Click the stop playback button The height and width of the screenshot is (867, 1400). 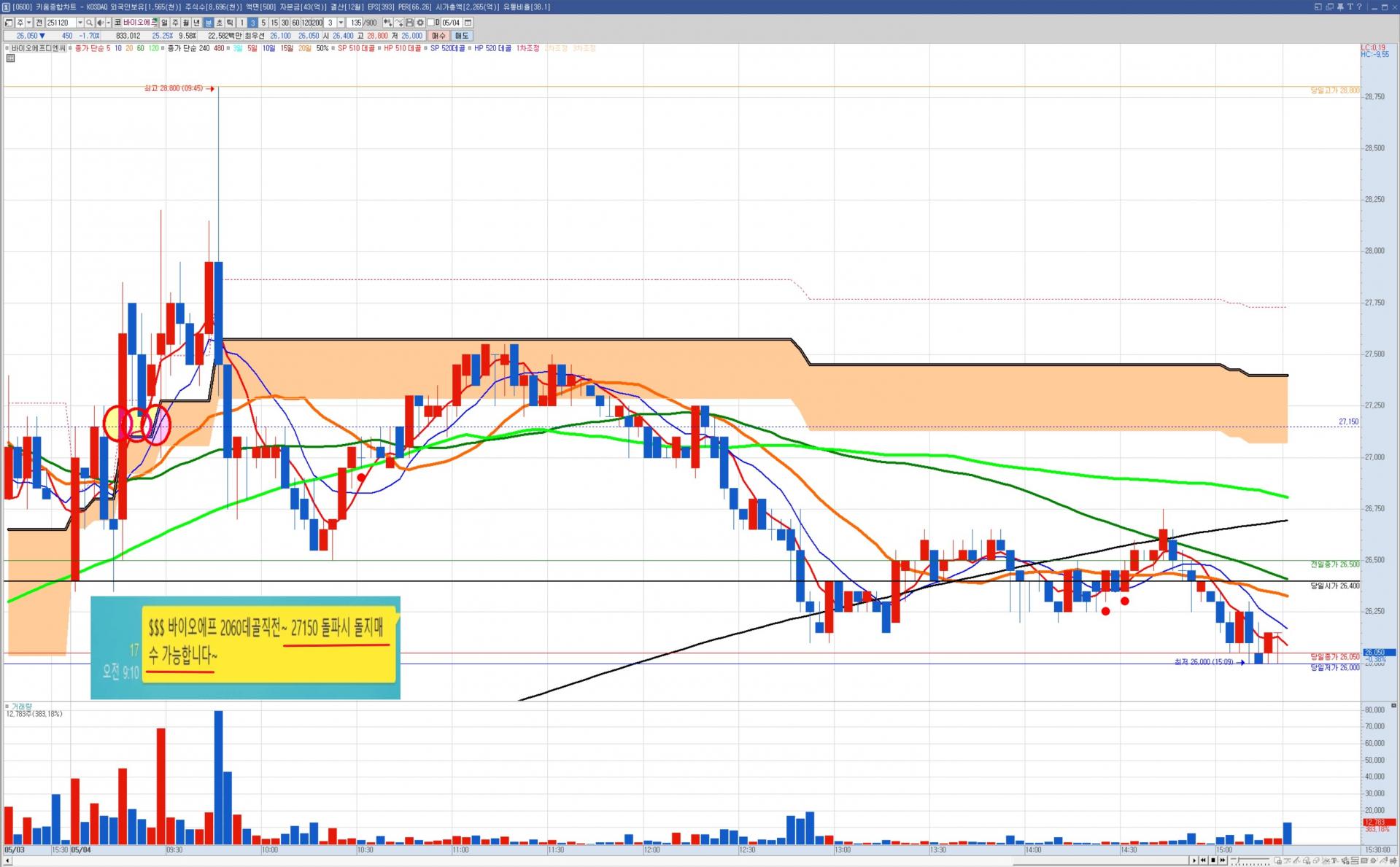[1213, 860]
